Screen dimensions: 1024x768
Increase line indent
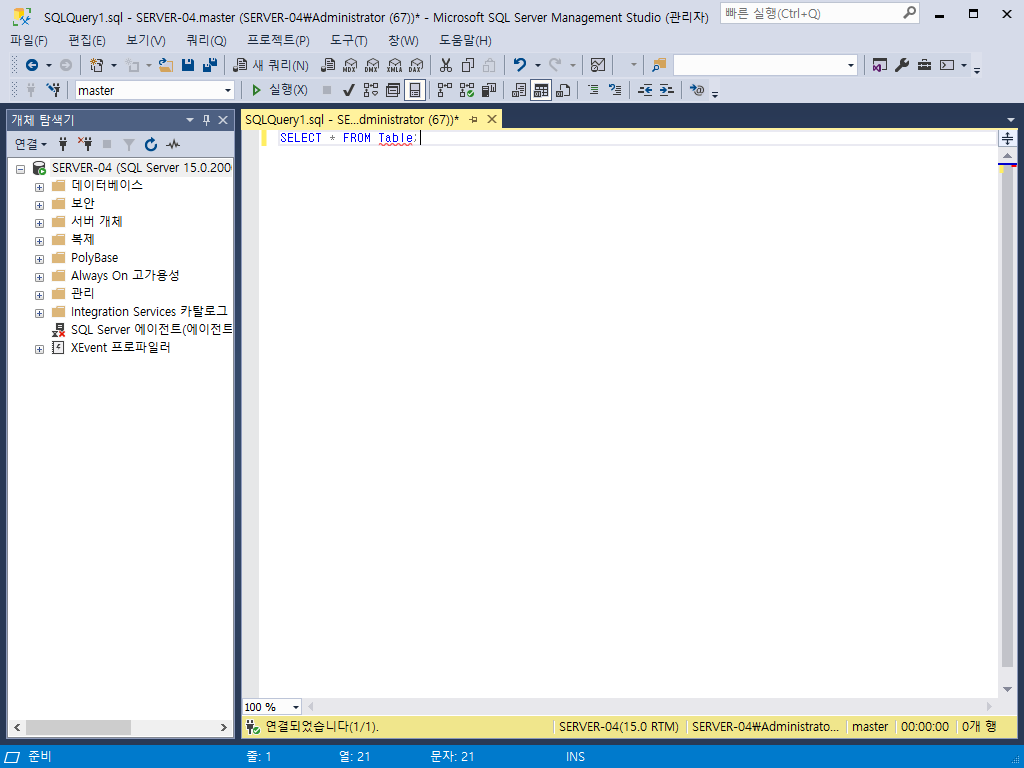tap(666, 90)
